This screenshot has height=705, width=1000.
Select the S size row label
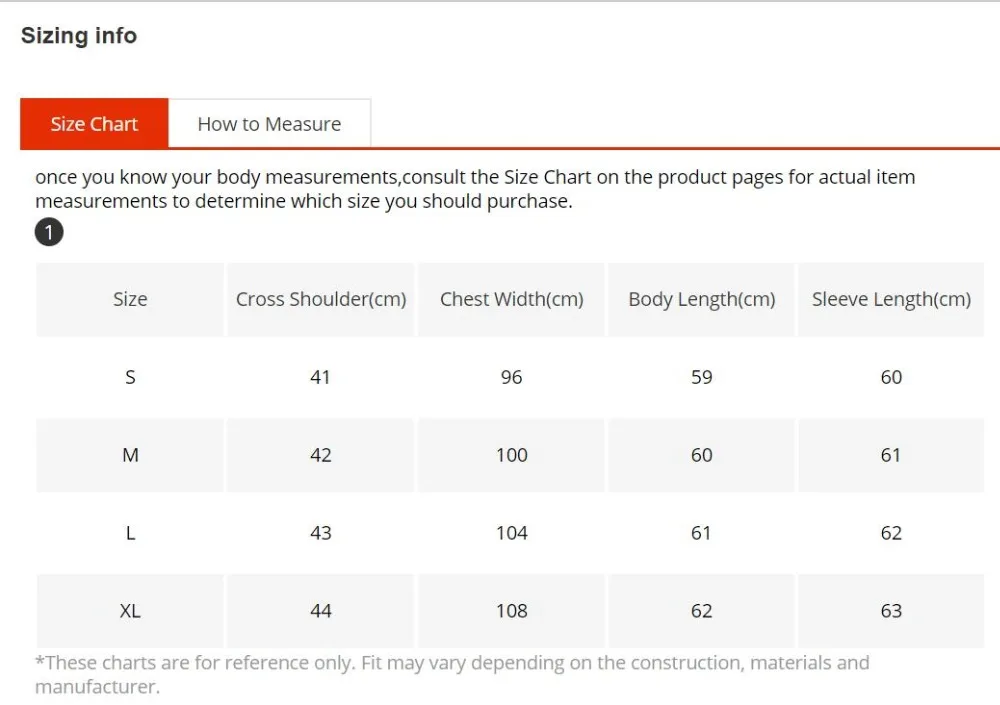pos(130,377)
